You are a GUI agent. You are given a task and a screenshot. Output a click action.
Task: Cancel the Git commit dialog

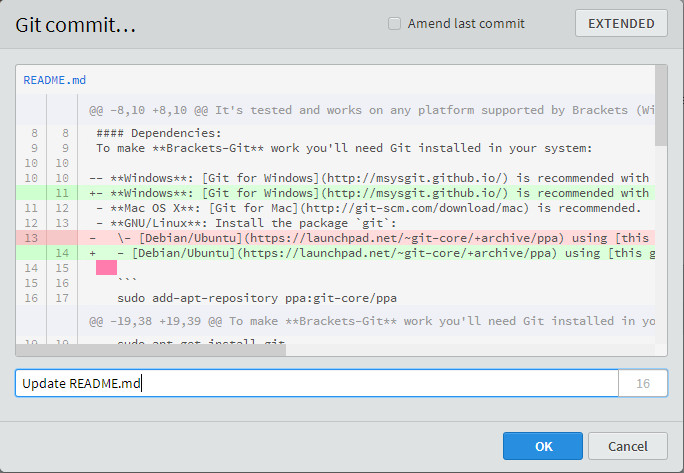tap(628, 446)
